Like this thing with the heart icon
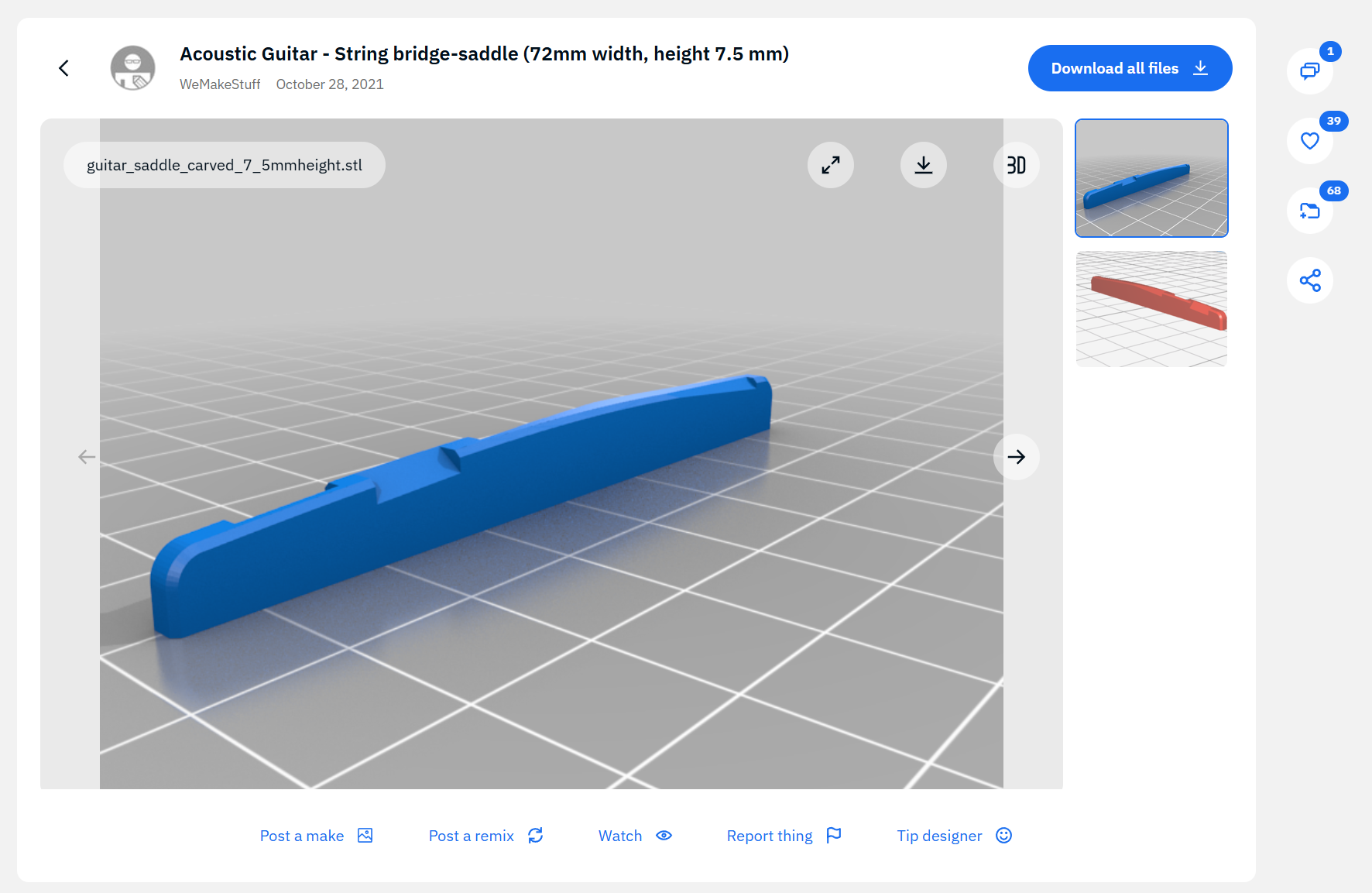 [1309, 141]
